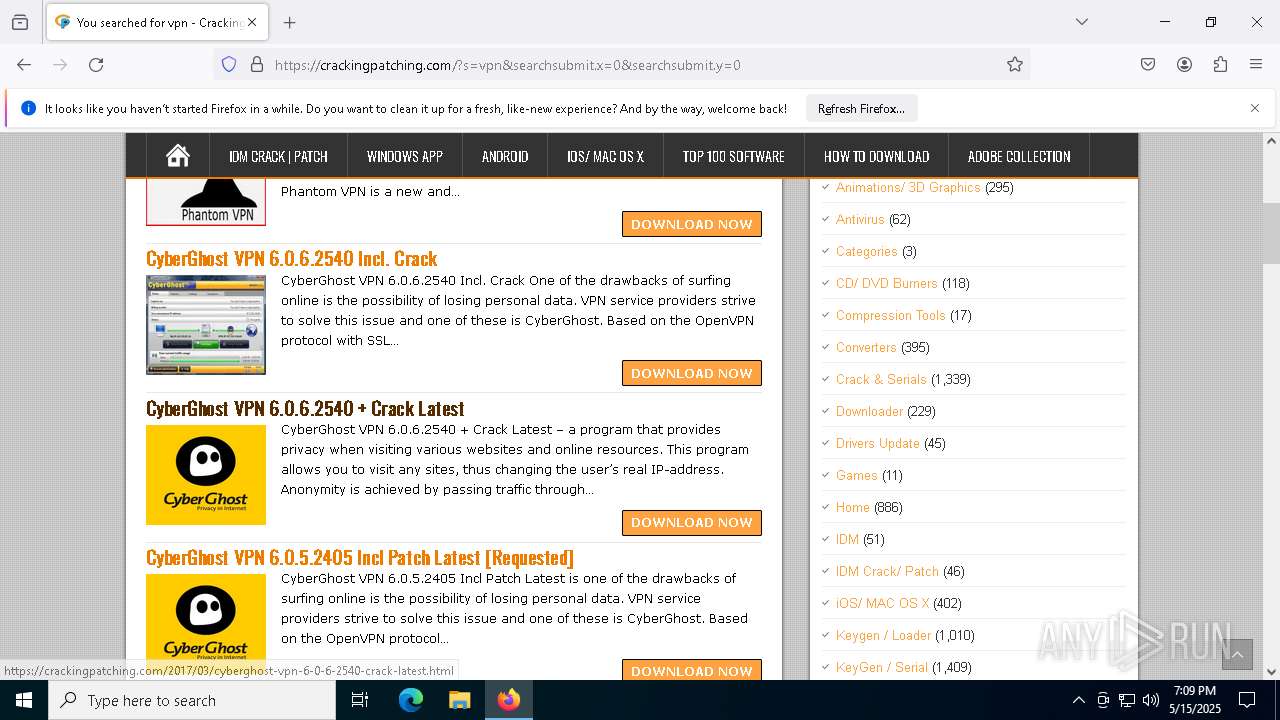
Task: Click scroll-to-top arrow button
Action: [1237, 654]
